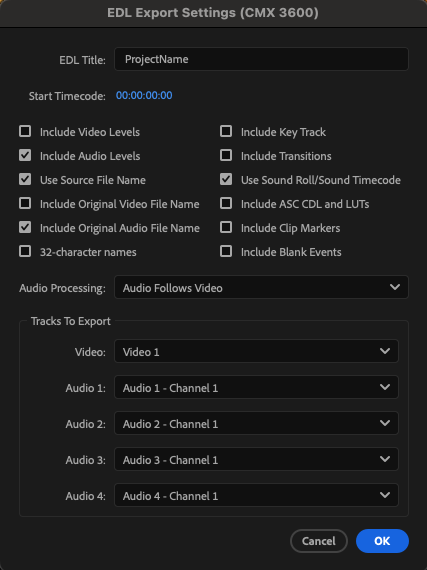Click the blue Start Timecode value
This screenshot has height=570, width=427.
pyautogui.click(x=144, y=95)
